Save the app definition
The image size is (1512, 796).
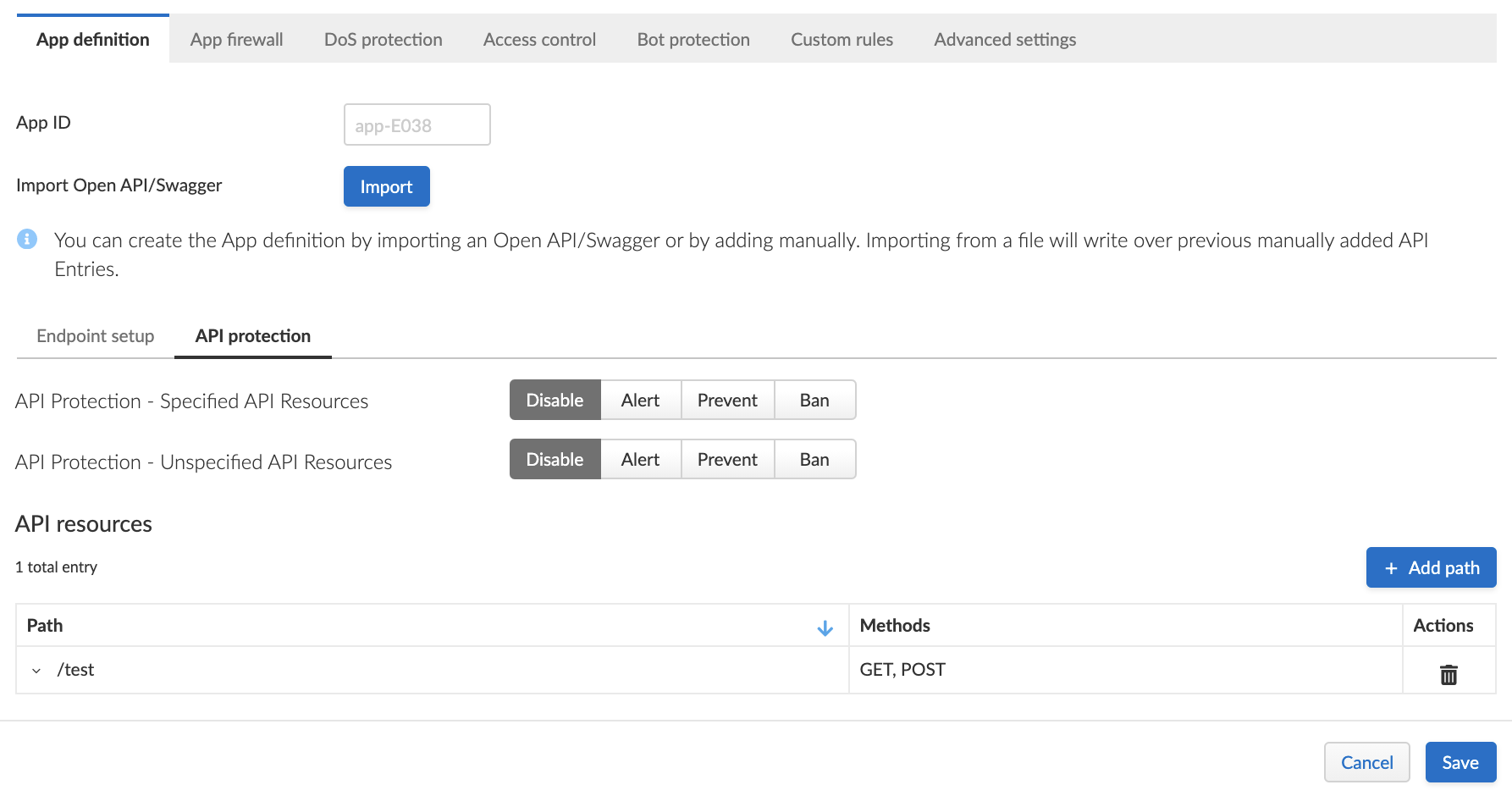(1461, 762)
